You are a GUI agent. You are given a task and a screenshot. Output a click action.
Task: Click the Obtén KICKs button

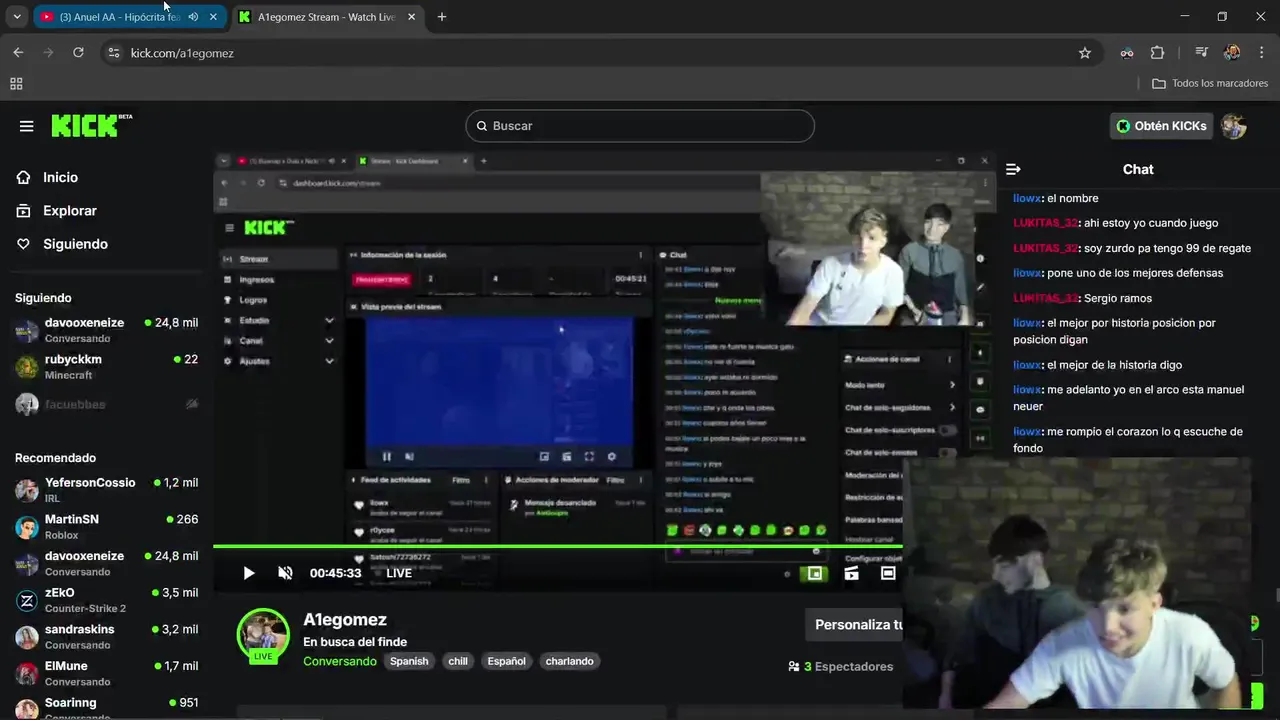click(x=1161, y=126)
